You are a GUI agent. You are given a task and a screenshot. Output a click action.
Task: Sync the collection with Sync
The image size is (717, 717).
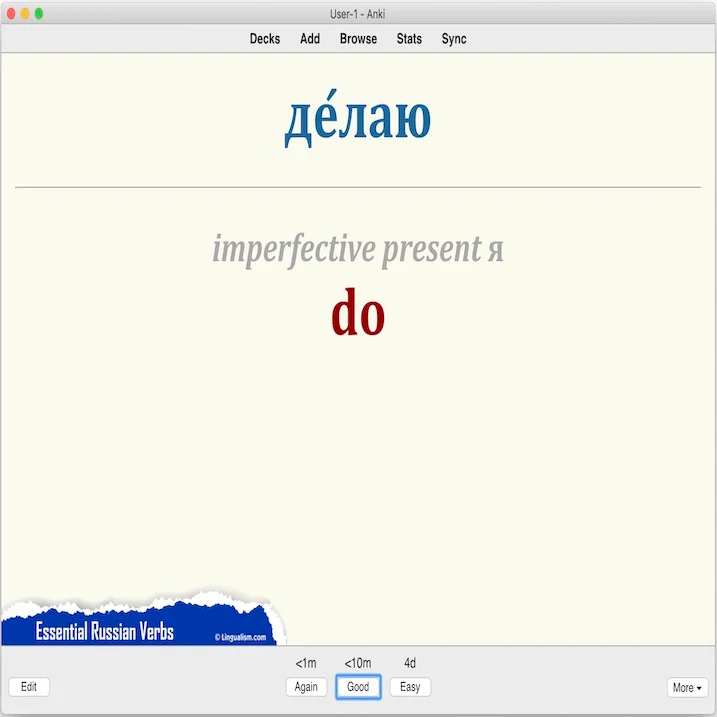pos(454,39)
